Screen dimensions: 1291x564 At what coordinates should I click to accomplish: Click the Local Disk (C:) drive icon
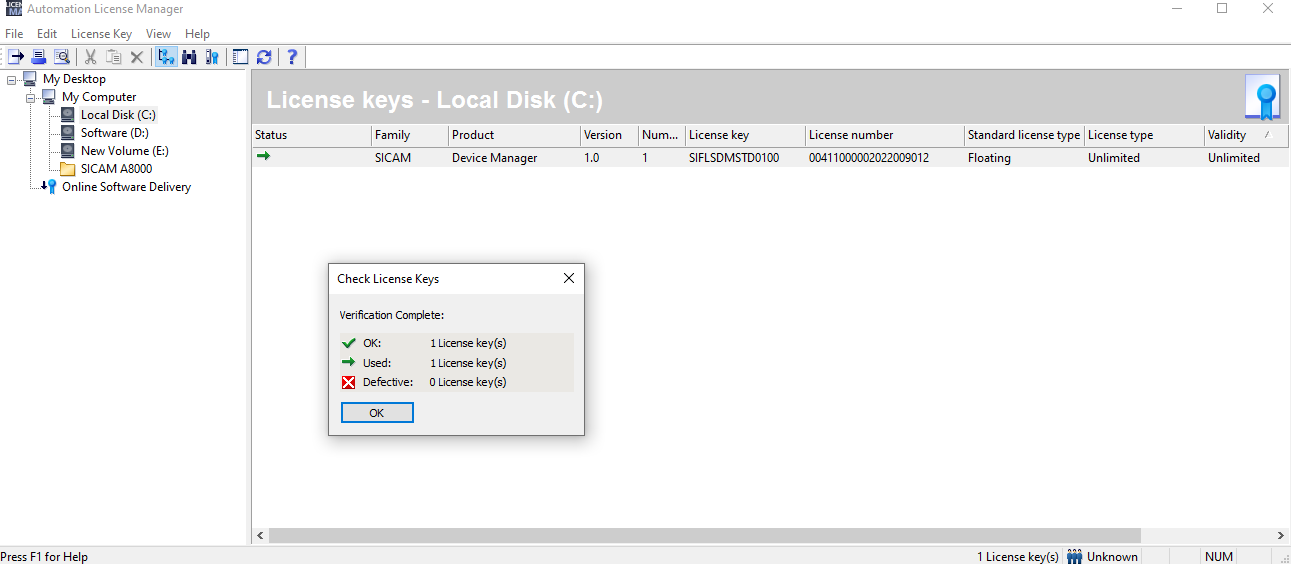point(68,115)
